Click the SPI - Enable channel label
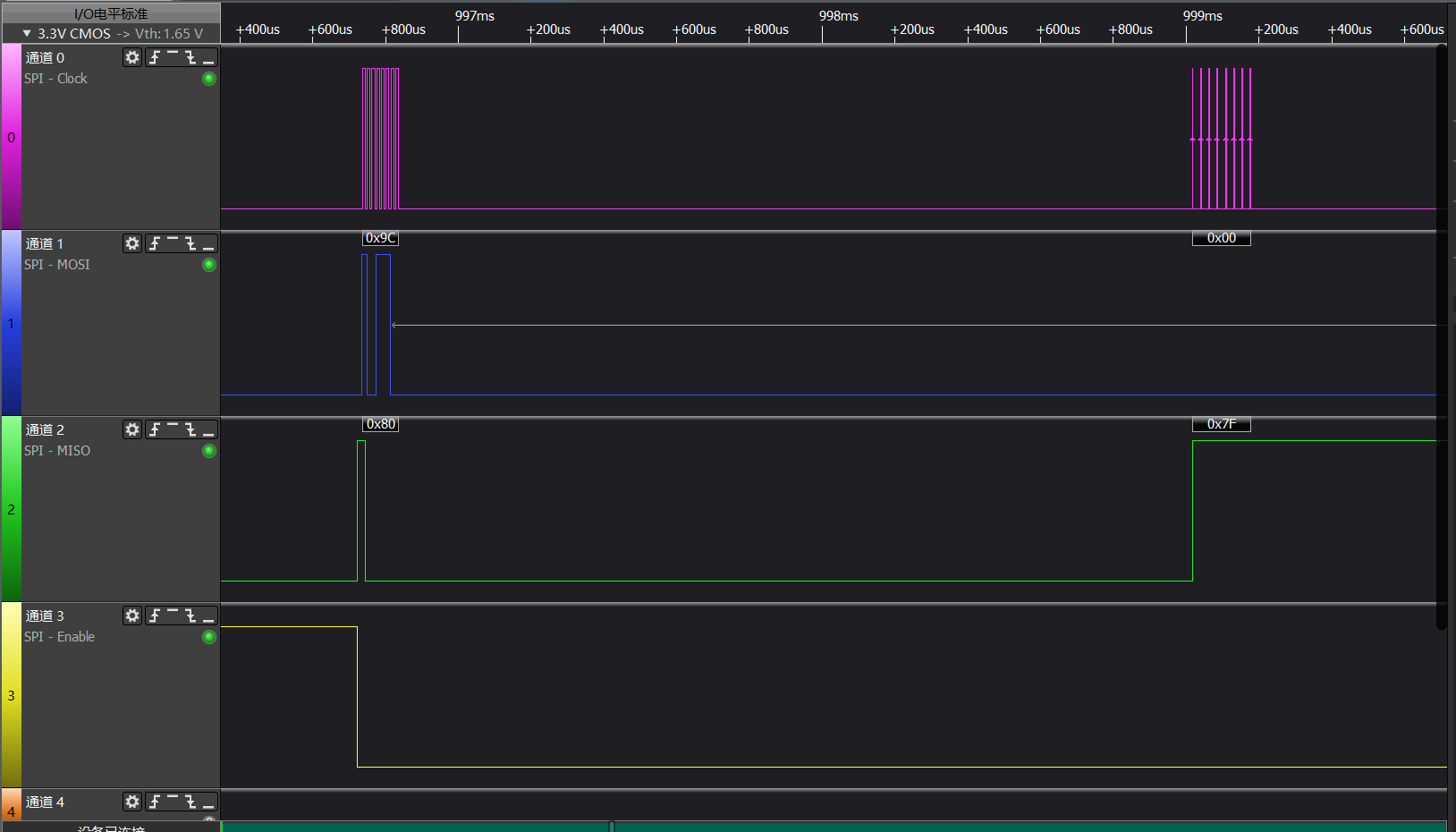Screen dimensions: 1456x832 pyautogui.click(x=59, y=637)
